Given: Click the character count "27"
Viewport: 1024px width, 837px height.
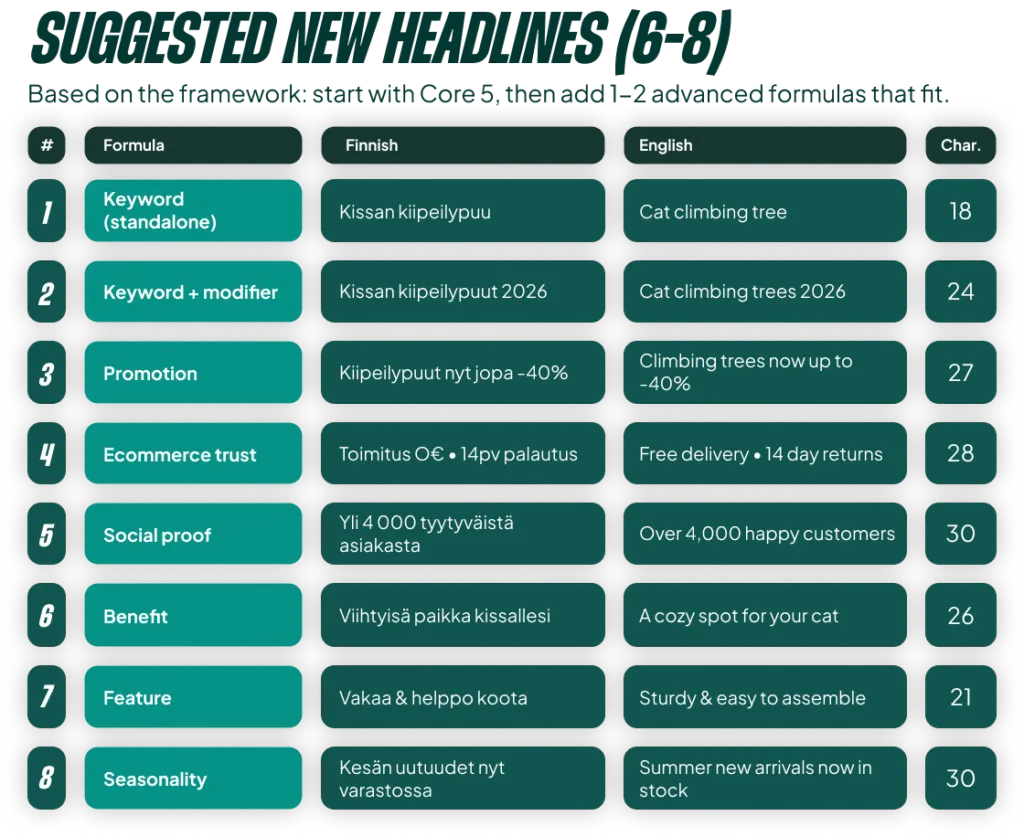Looking at the screenshot, I should (961, 372).
